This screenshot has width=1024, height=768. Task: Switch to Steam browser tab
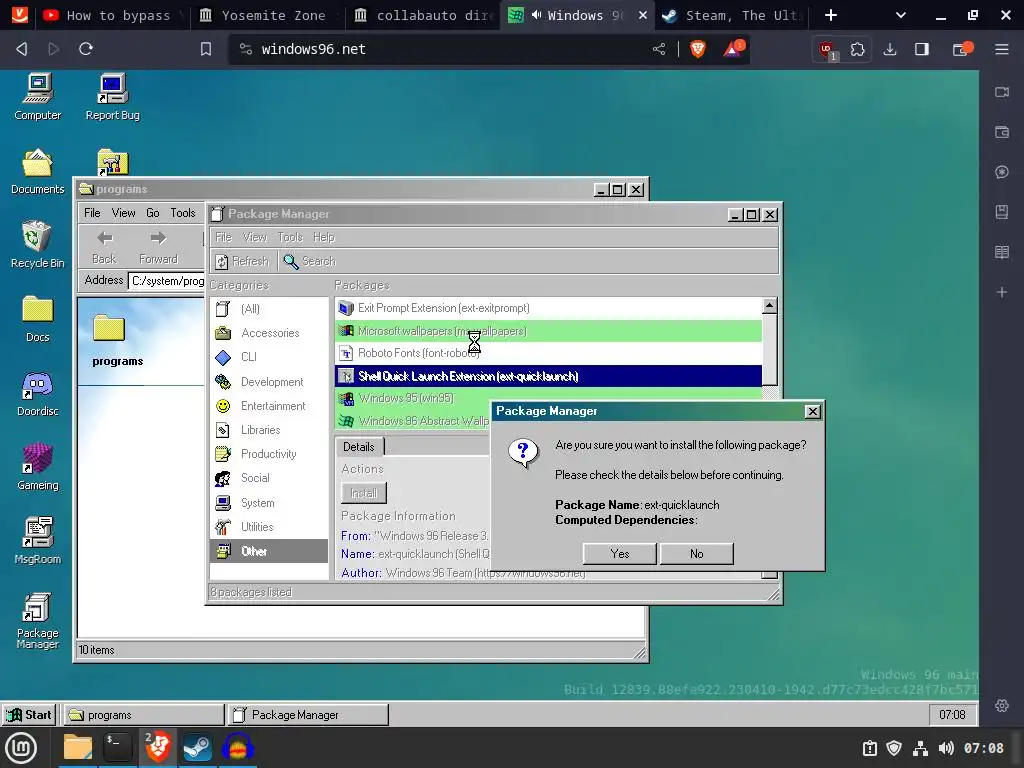click(731, 15)
